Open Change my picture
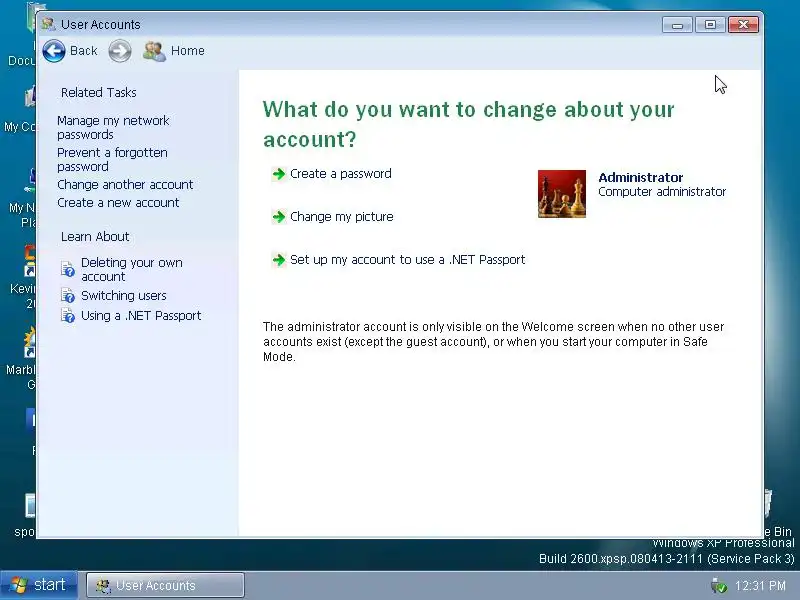This screenshot has width=800, height=600. point(342,217)
